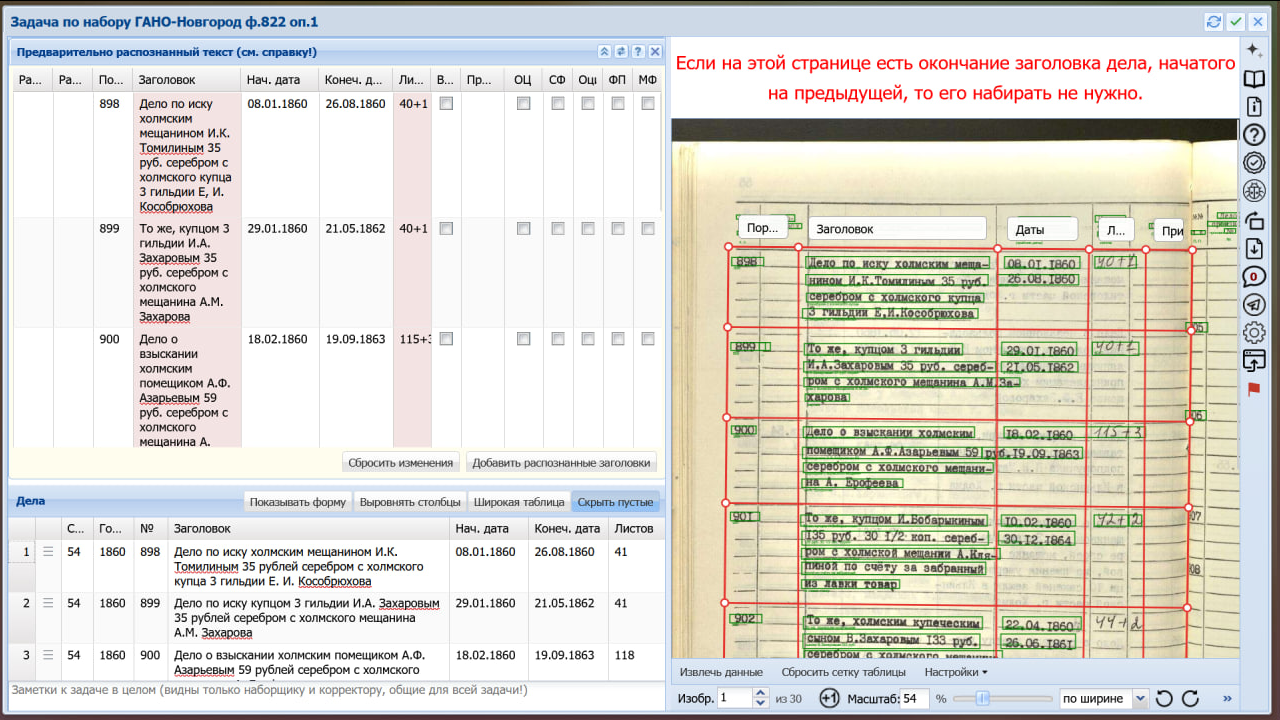
Task: Toggle the В... checkbox in row 898
Action: [x=446, y=103]
